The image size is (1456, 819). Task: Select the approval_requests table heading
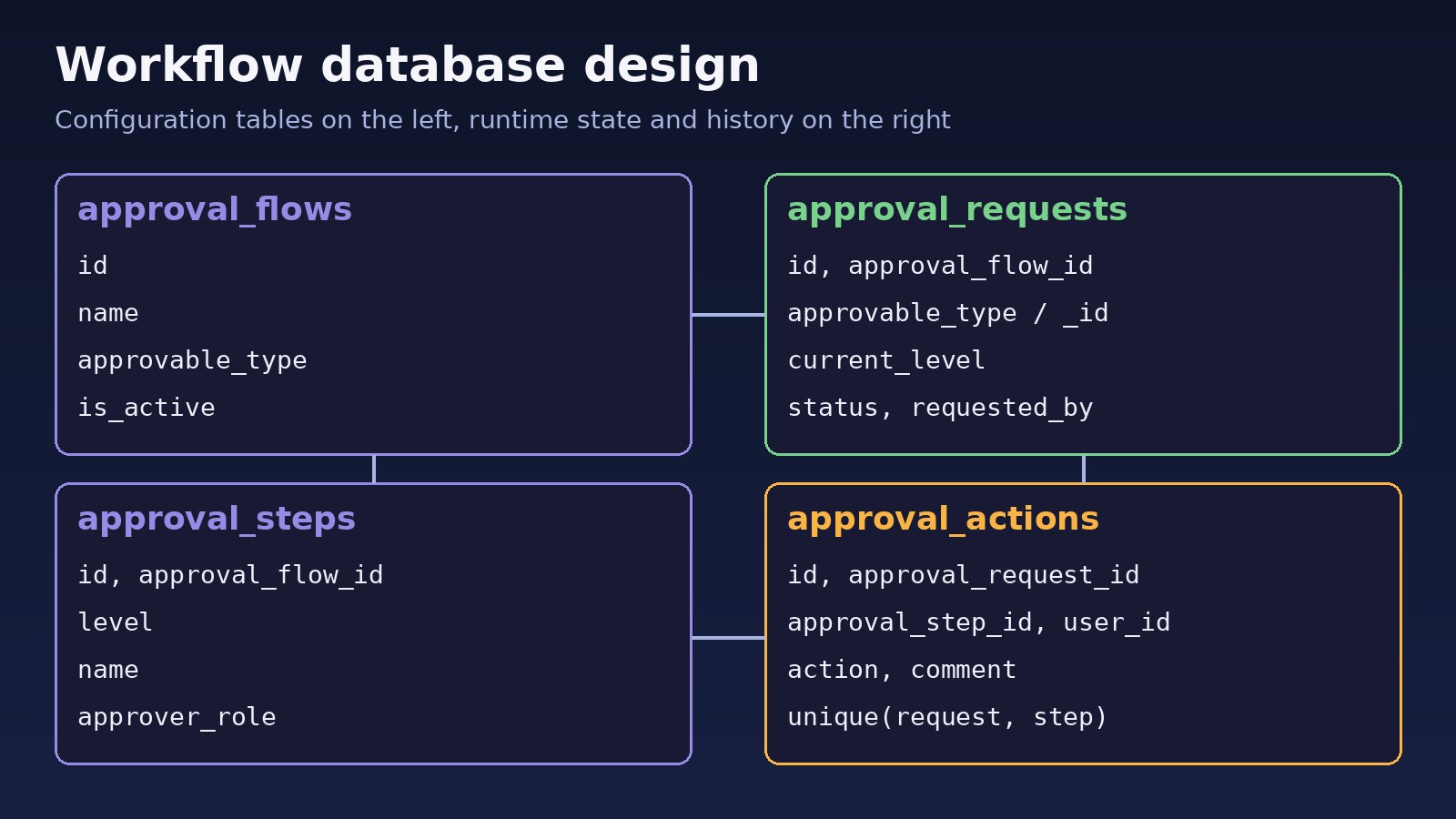pos(957,210)
